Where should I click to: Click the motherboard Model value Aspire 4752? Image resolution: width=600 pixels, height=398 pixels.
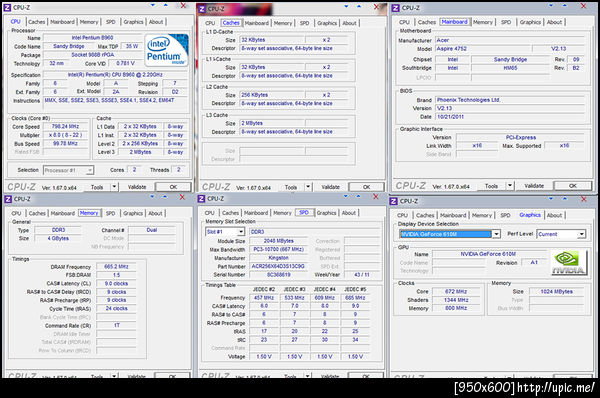click(483, 49)
